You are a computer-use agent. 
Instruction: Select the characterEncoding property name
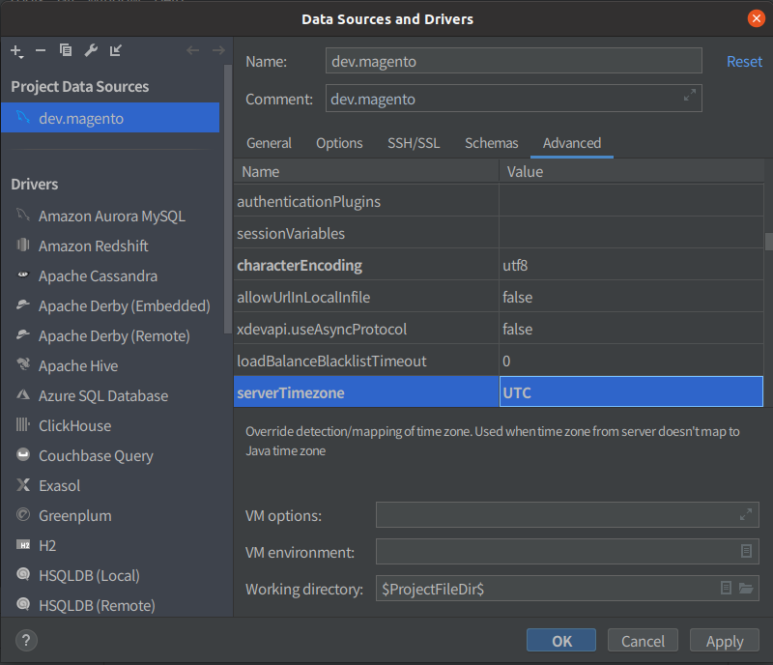pos(299,265)
